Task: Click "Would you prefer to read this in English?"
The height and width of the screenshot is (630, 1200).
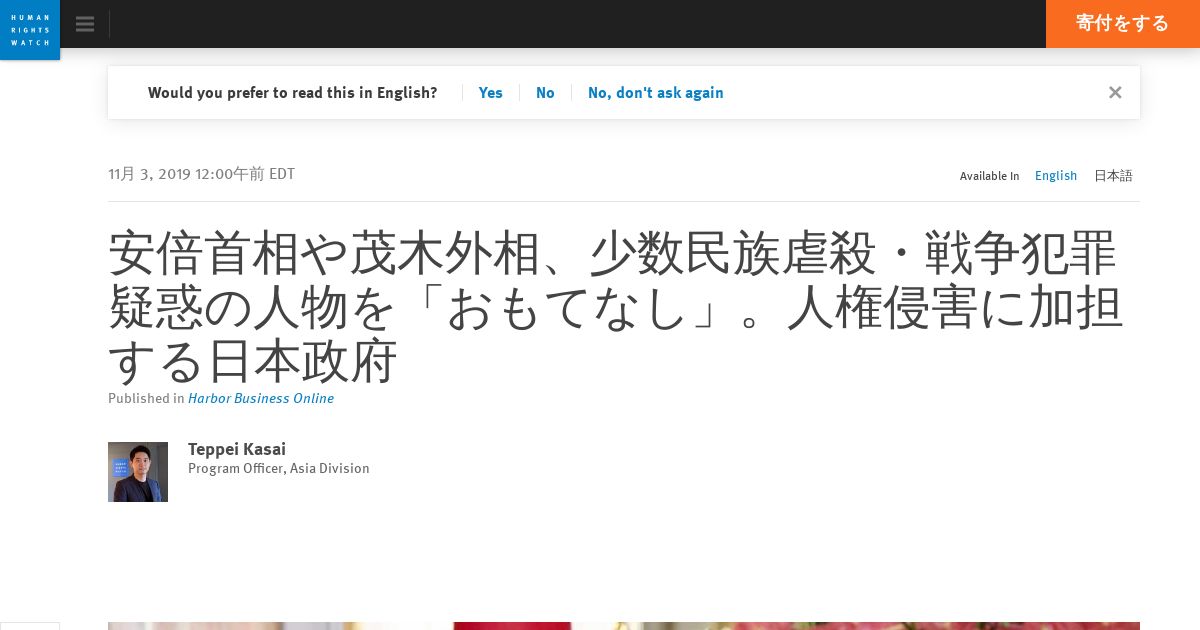Action: coord(292,93)
